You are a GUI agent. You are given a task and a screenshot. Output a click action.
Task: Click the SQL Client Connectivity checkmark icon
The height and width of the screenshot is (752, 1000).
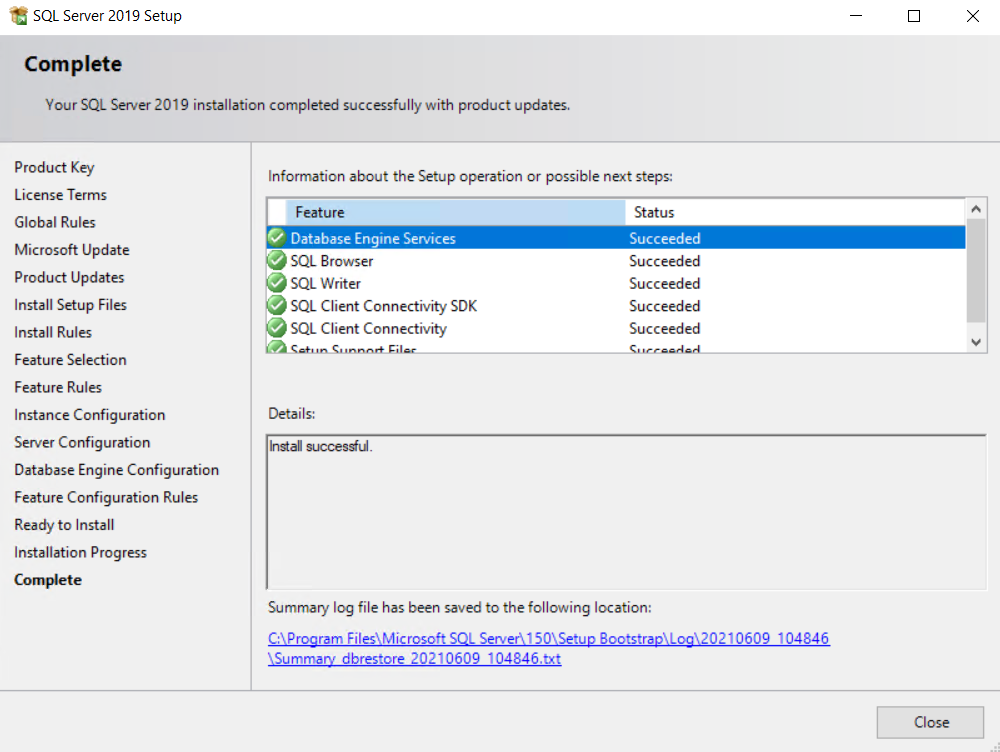277,329
